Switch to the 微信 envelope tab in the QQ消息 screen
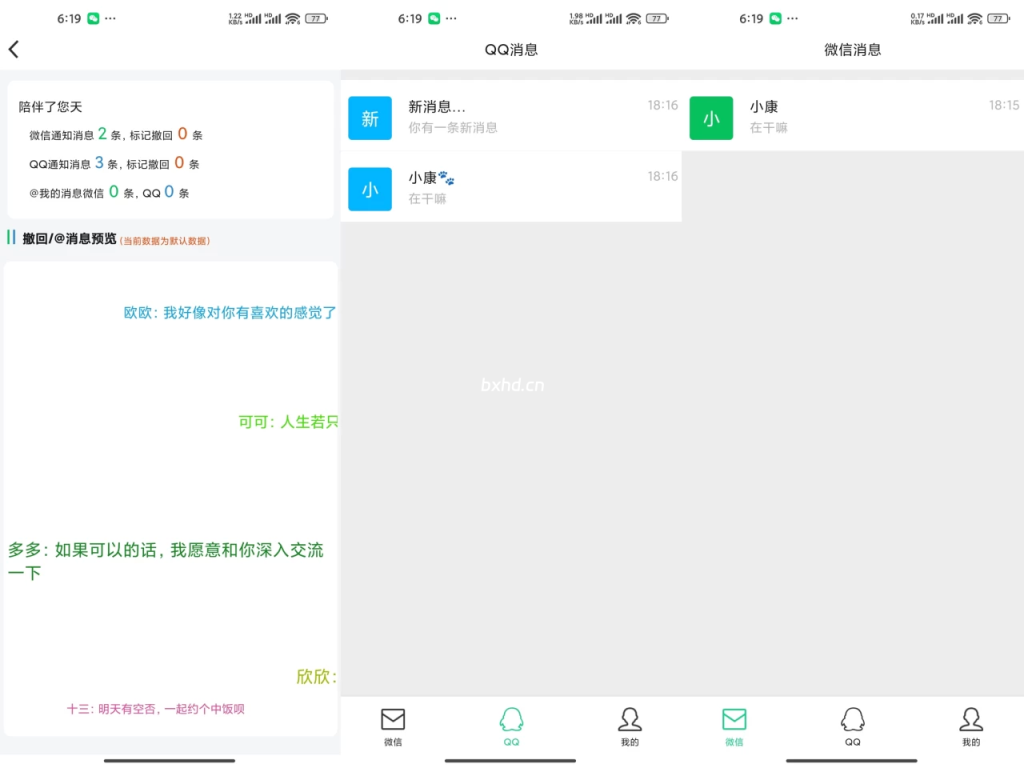 point(393,727)
